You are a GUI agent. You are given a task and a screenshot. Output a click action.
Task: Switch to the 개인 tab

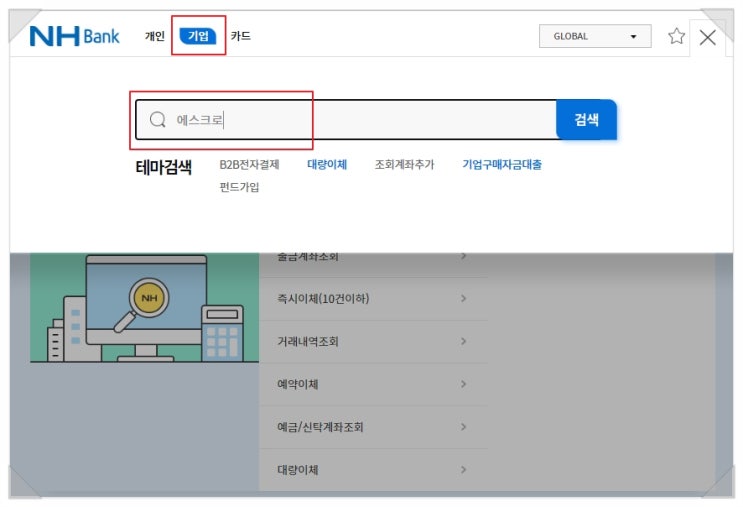(x=154, y=36)
